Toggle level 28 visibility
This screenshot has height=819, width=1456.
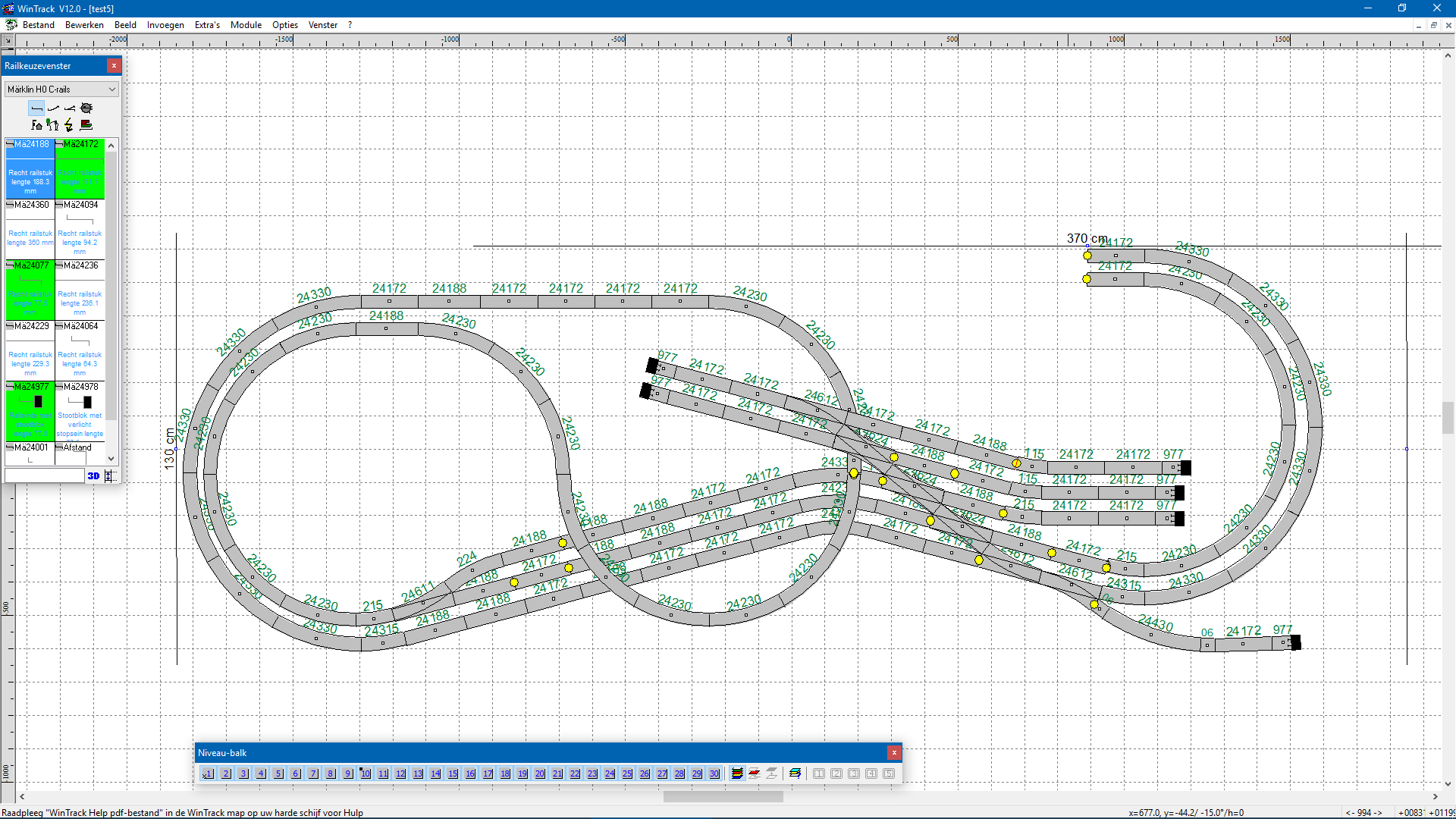click(679, 773)
